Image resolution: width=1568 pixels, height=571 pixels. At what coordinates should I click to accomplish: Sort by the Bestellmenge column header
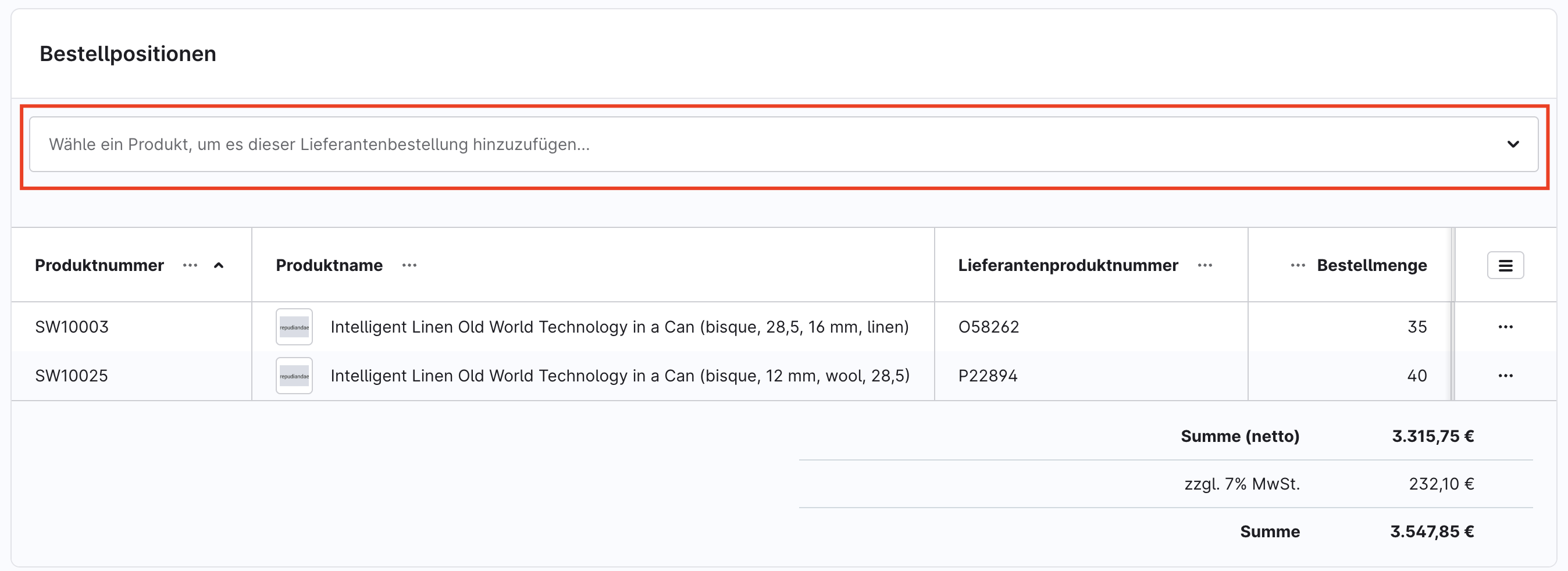(1371, 265)
